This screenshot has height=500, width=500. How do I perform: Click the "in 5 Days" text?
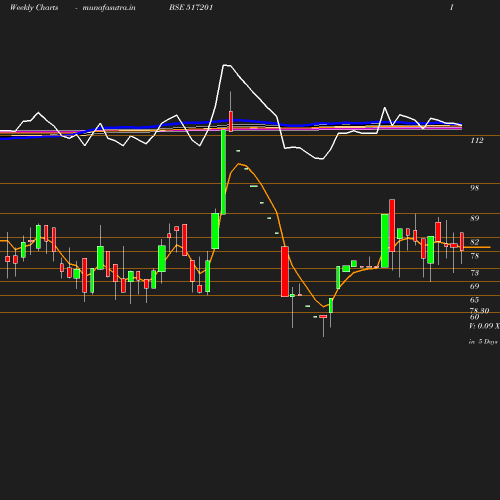[483, 342]
